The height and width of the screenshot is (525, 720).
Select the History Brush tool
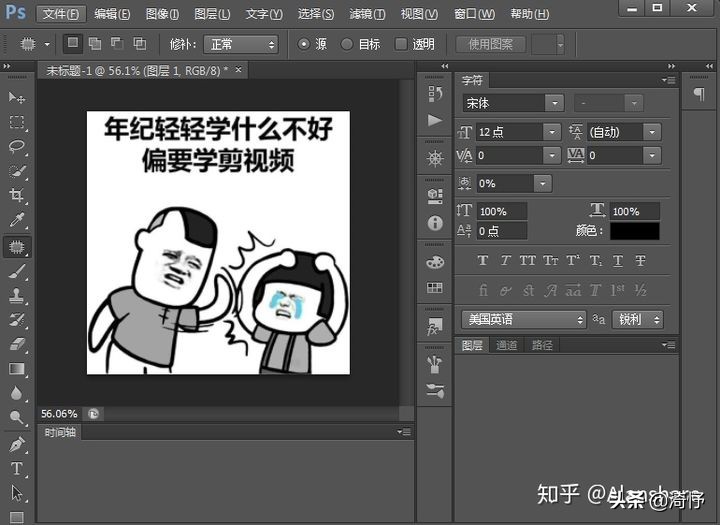point(17,320)
